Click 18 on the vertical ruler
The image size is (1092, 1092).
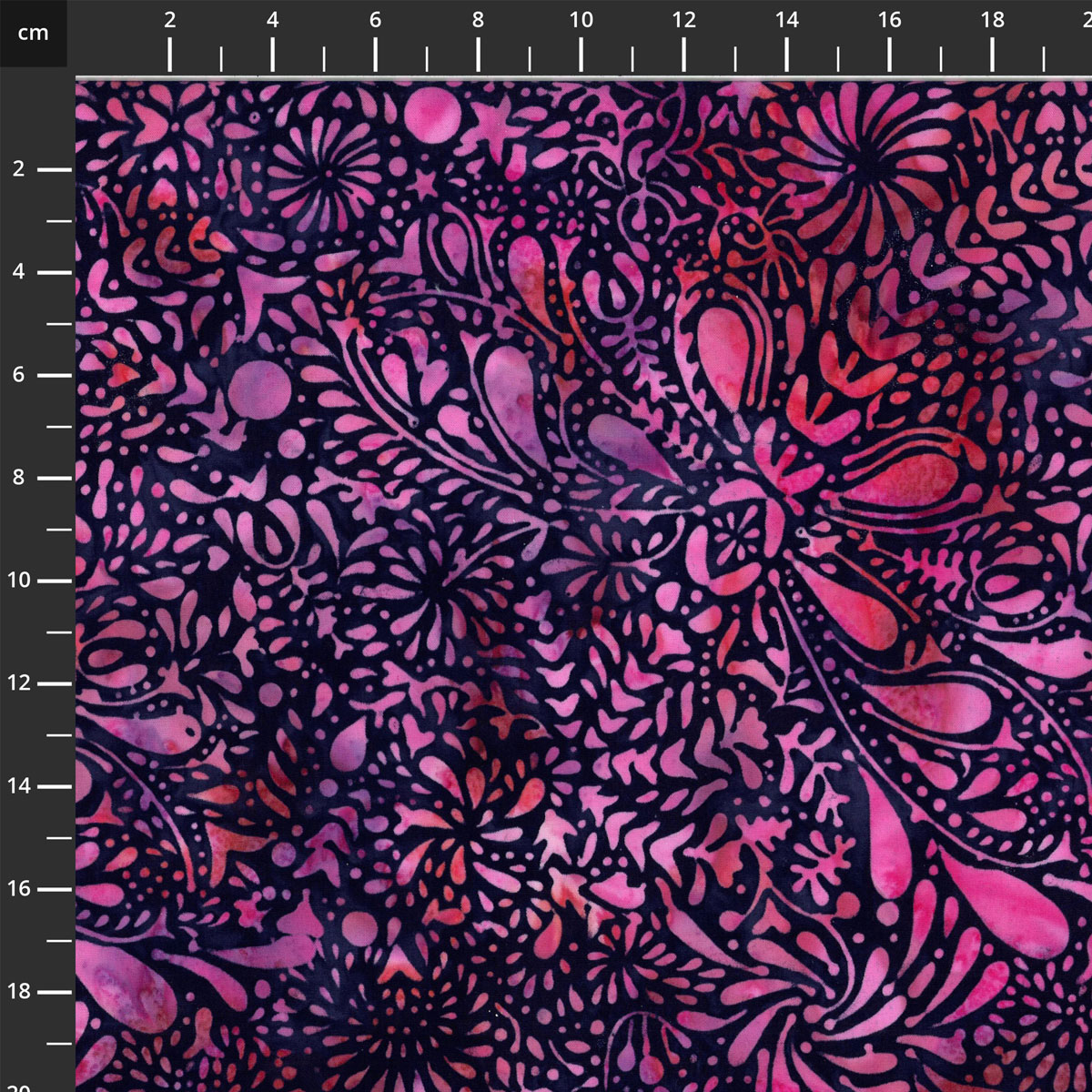(19, 992)
